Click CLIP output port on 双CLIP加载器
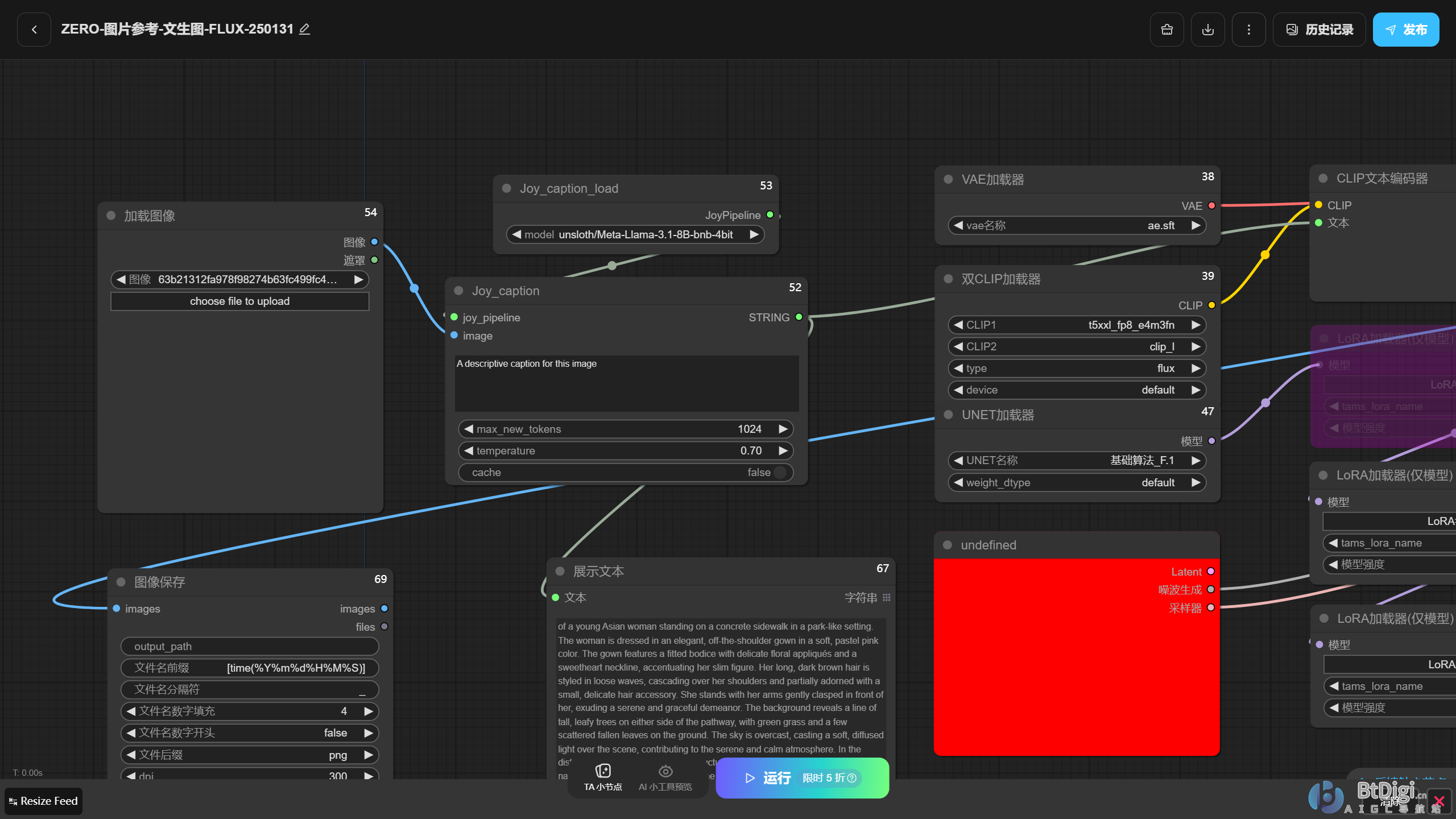This screenshot has height=819, width=1456. pos(1211,305)
